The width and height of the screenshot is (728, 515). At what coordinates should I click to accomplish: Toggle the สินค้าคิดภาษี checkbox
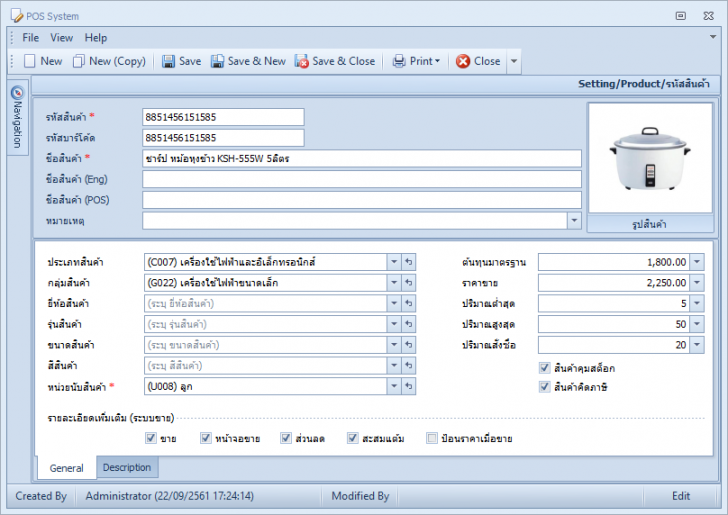(x=545, y=387)
